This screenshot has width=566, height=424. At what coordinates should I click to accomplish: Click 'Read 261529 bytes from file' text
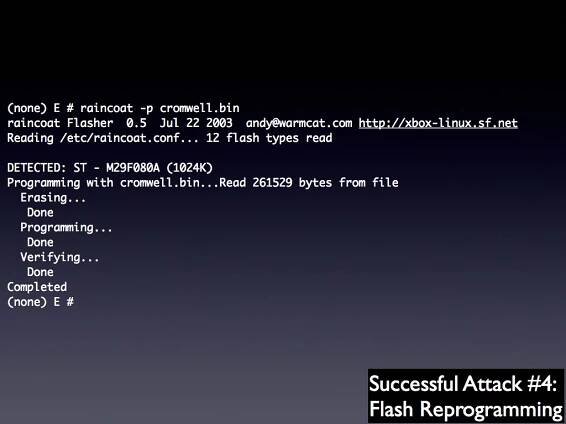[x=309, y=183]
